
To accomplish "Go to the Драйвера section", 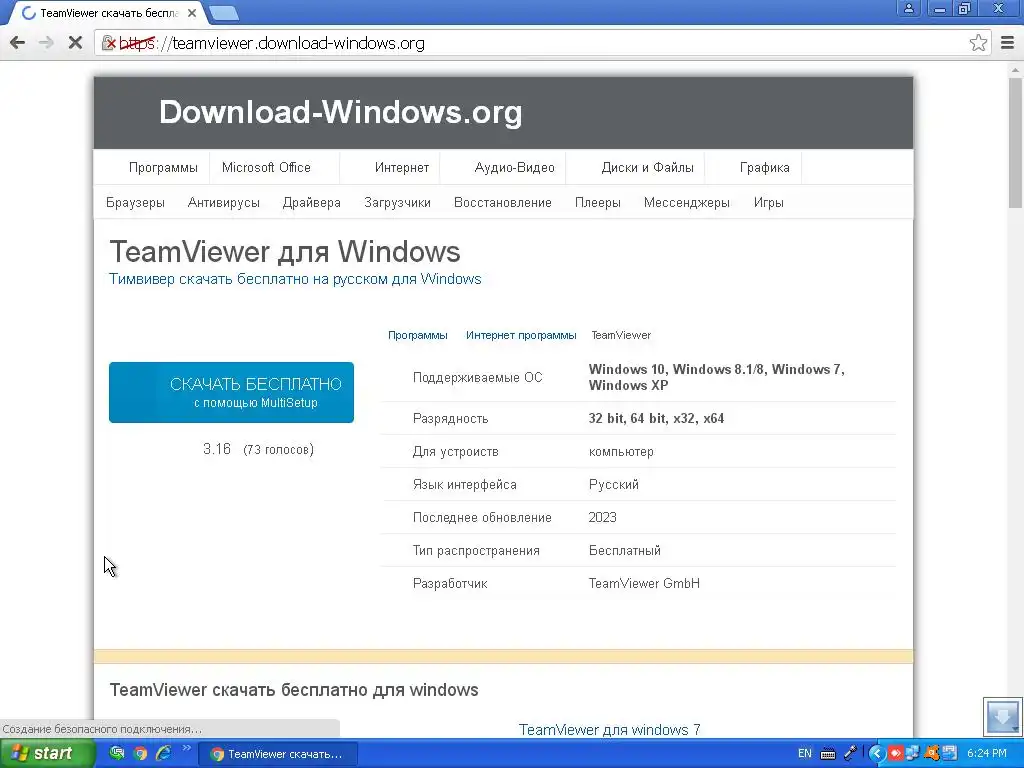I will (312, 202).
